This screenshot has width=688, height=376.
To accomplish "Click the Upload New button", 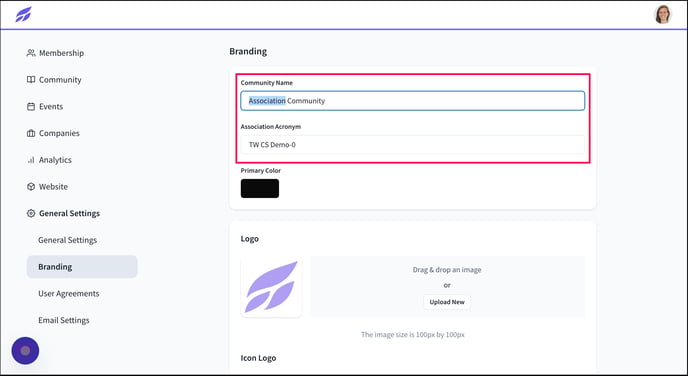I will (x=447, y=302).
